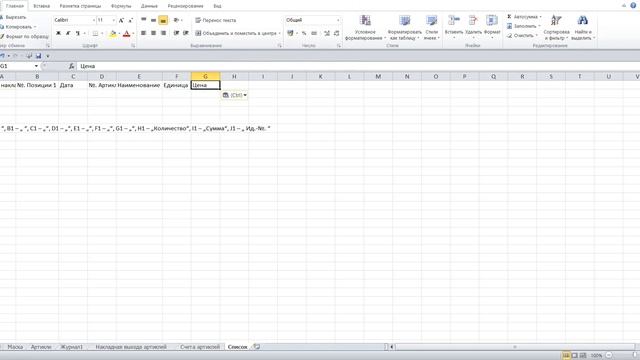Expand the fill color dropdown arrow
The image size is (640, 360).
coord(119,33)
